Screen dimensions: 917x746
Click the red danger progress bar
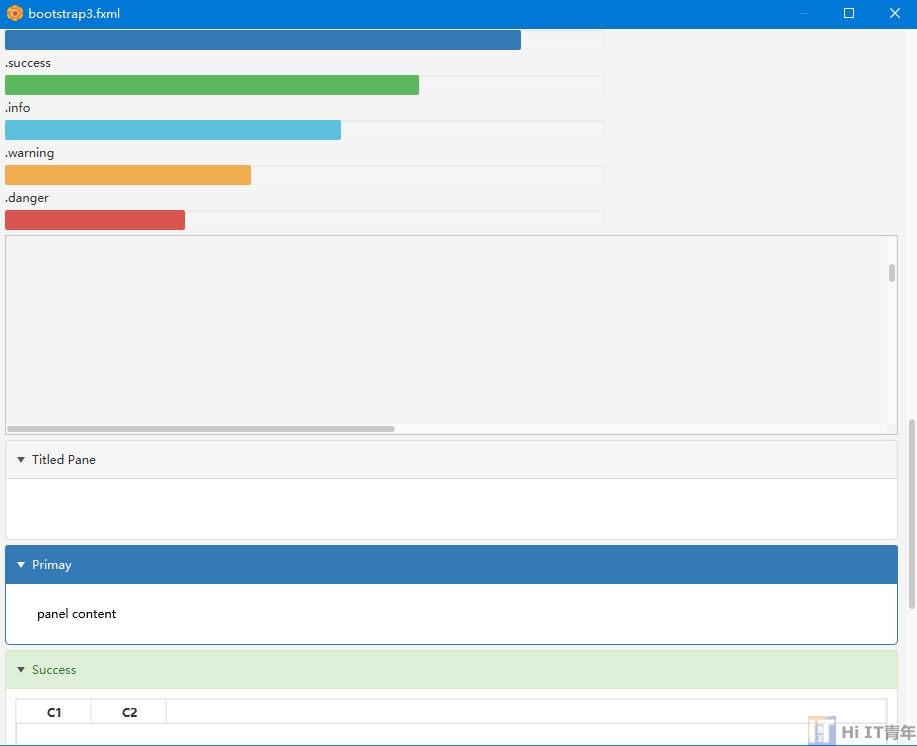click(x=94, y=220)
